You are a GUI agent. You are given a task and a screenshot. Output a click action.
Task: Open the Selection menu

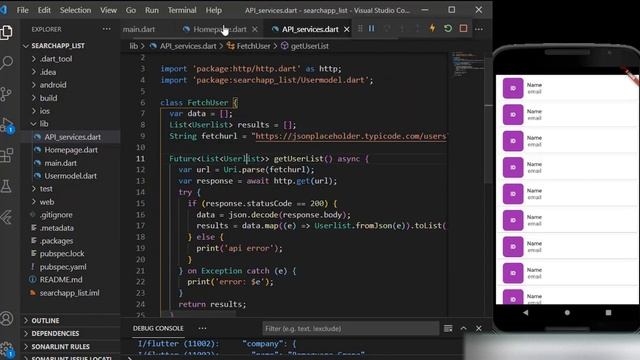pyautogui.click(x=76, y=10)
